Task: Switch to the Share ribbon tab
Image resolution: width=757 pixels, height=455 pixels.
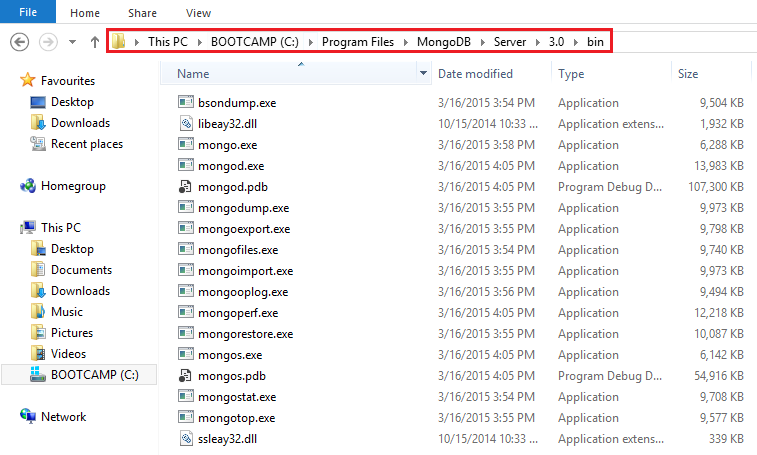Action: [142, 13]
